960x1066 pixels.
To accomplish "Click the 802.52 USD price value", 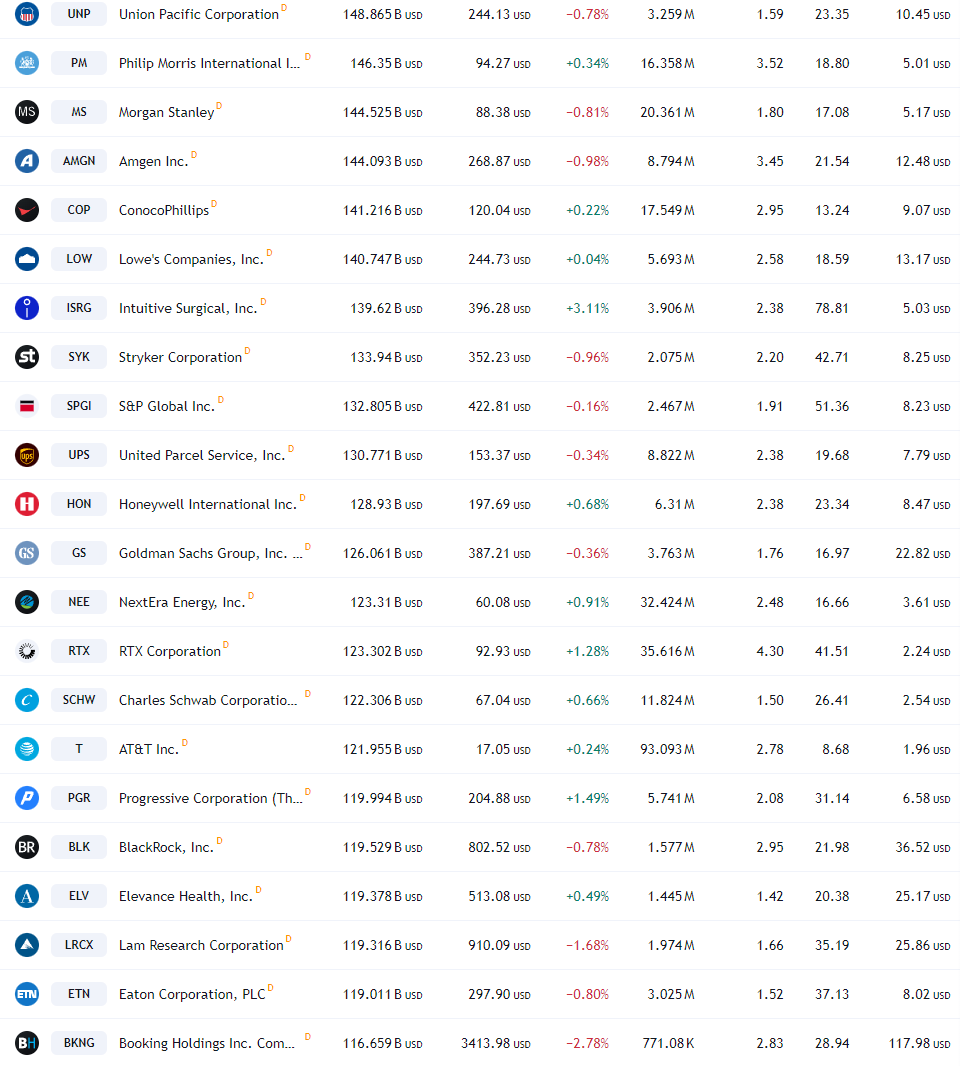I will 500,847.
